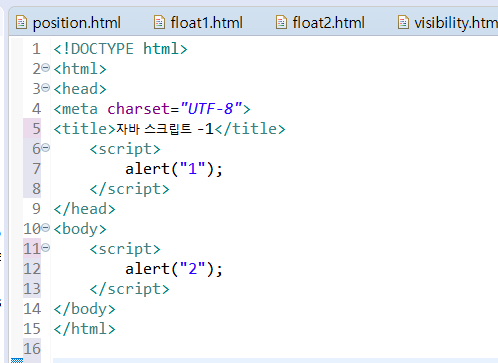This screenshot has height=363, width=498.
Task: Click the </script> tag on line 13
Action: (x=130, y=289)
